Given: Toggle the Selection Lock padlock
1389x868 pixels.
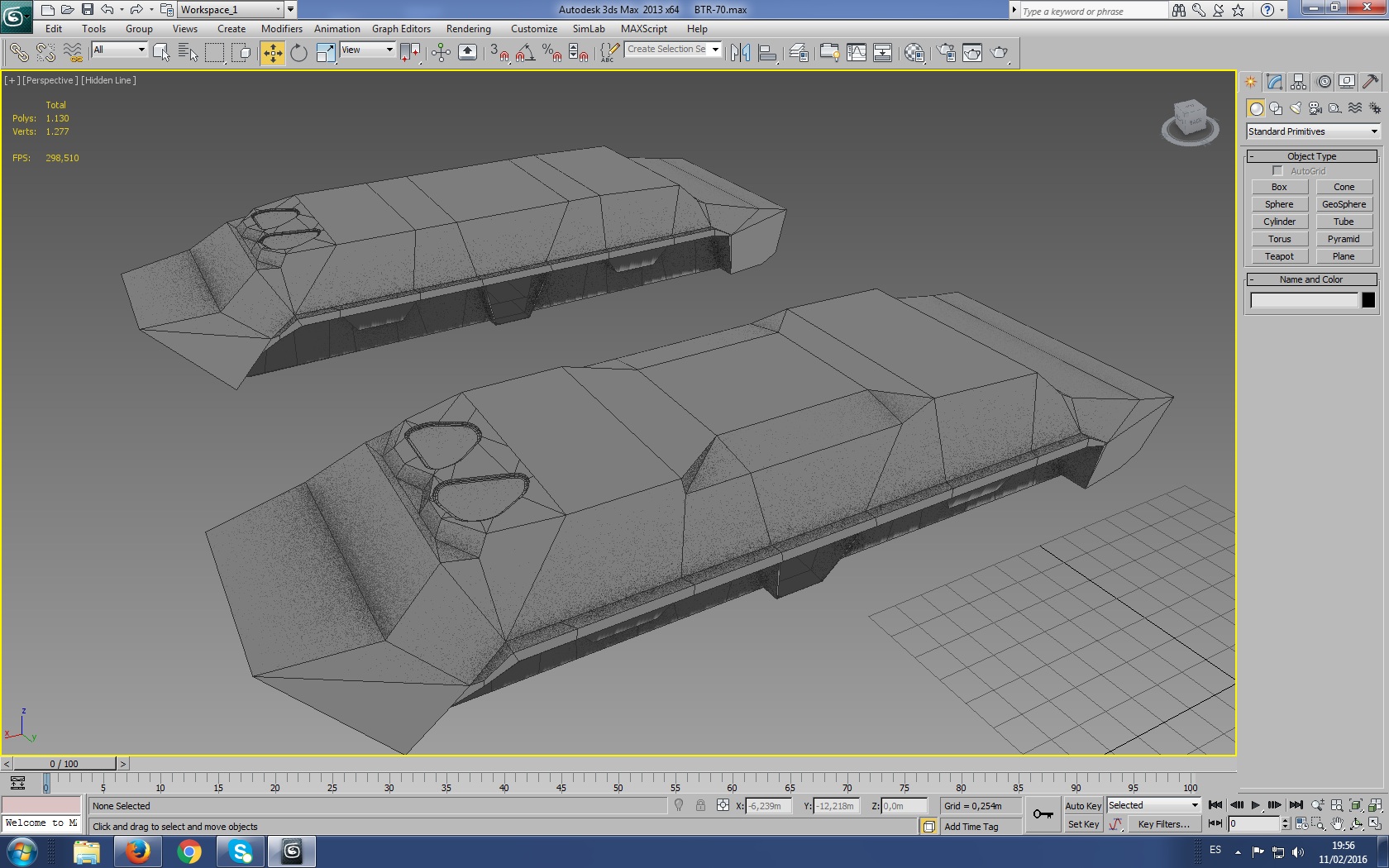Looking at the screenshot, I should pyautogui.click(x=700, y=805).
